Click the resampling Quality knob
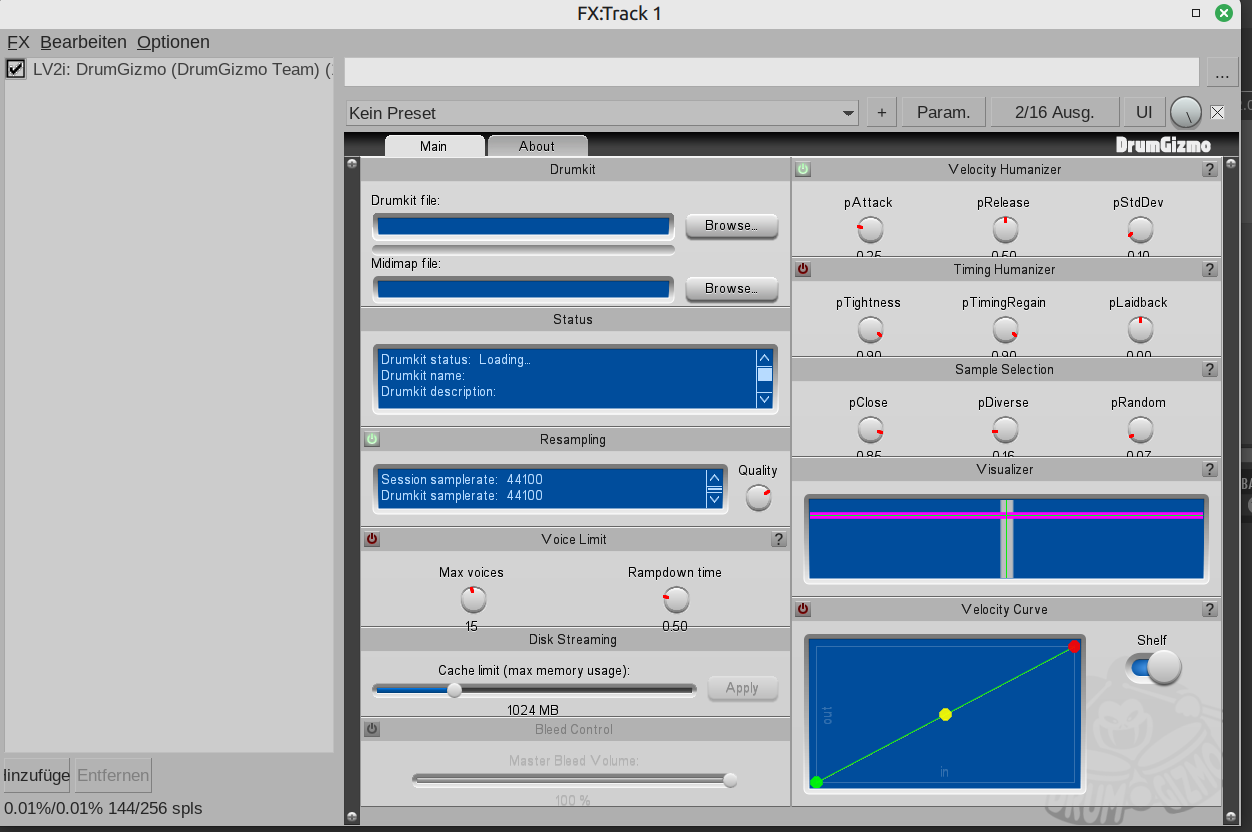Screen dimensions: 1252x832 (x=759, y=497)
